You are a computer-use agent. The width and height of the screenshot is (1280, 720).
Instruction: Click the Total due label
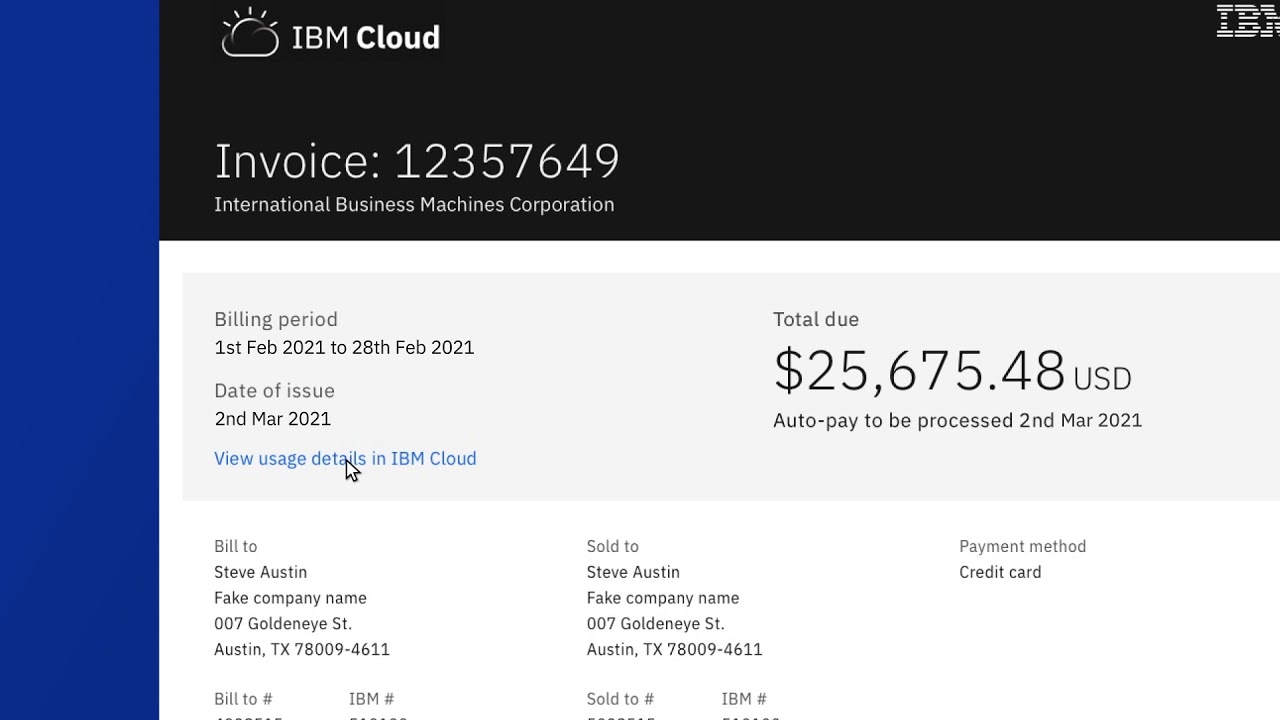coord(816,319)
